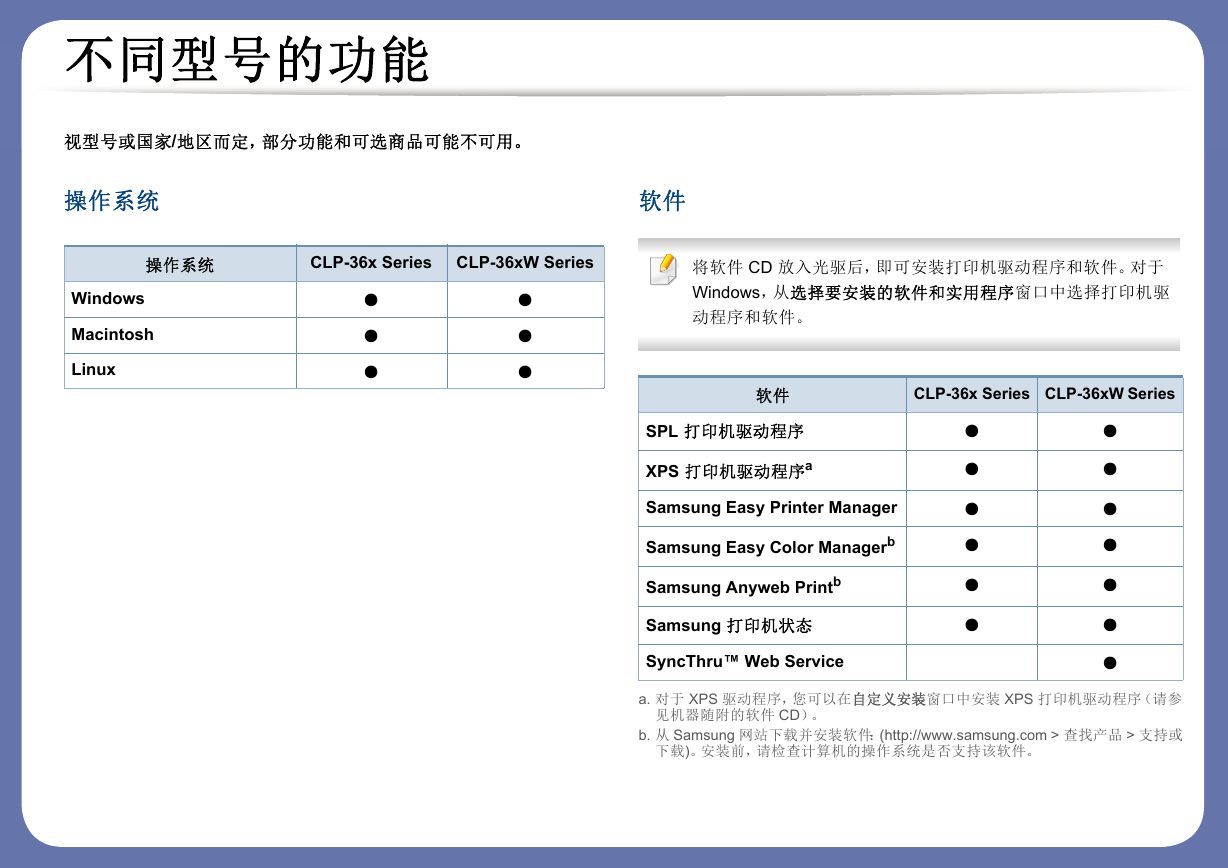Click the bold text 选择要安装的软件和实用程序

(x=902, y=293)
